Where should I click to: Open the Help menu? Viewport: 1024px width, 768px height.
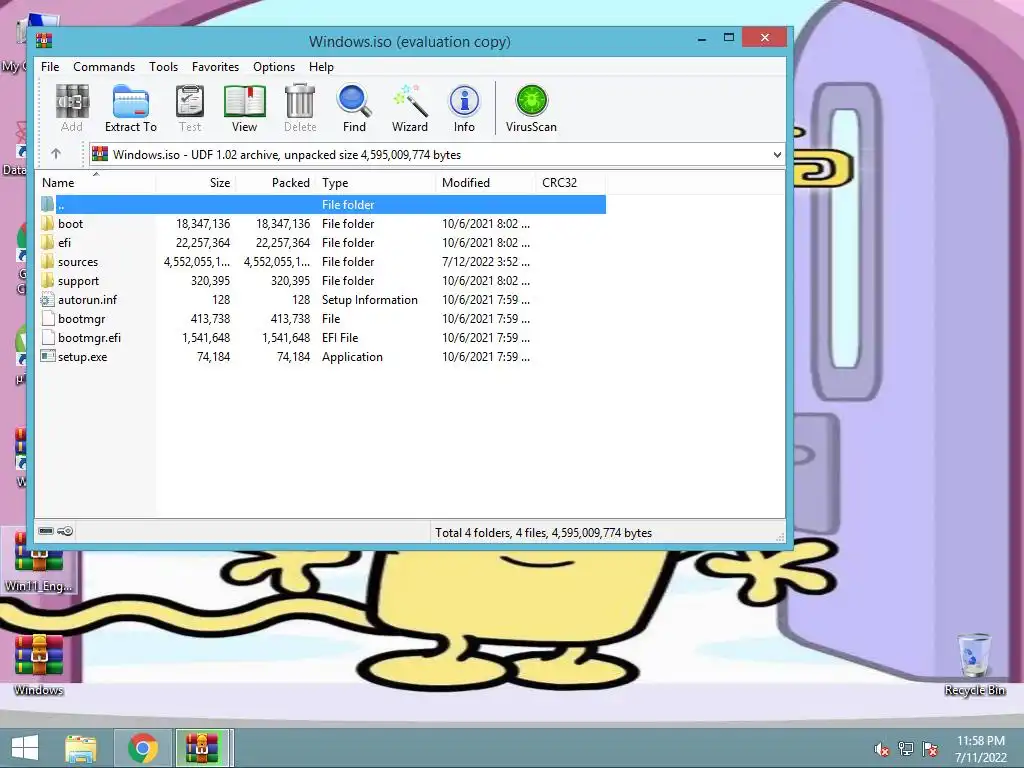pos(321,67)
